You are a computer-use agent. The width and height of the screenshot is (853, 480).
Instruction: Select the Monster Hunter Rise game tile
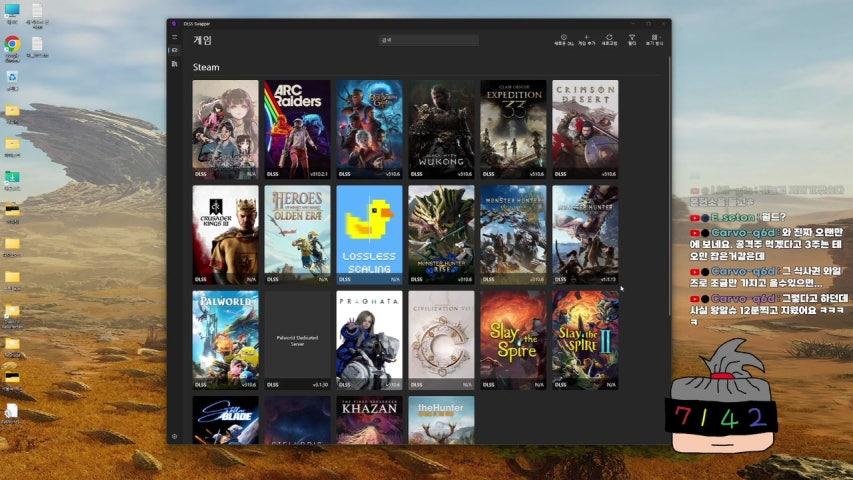[x=441, y=235]
